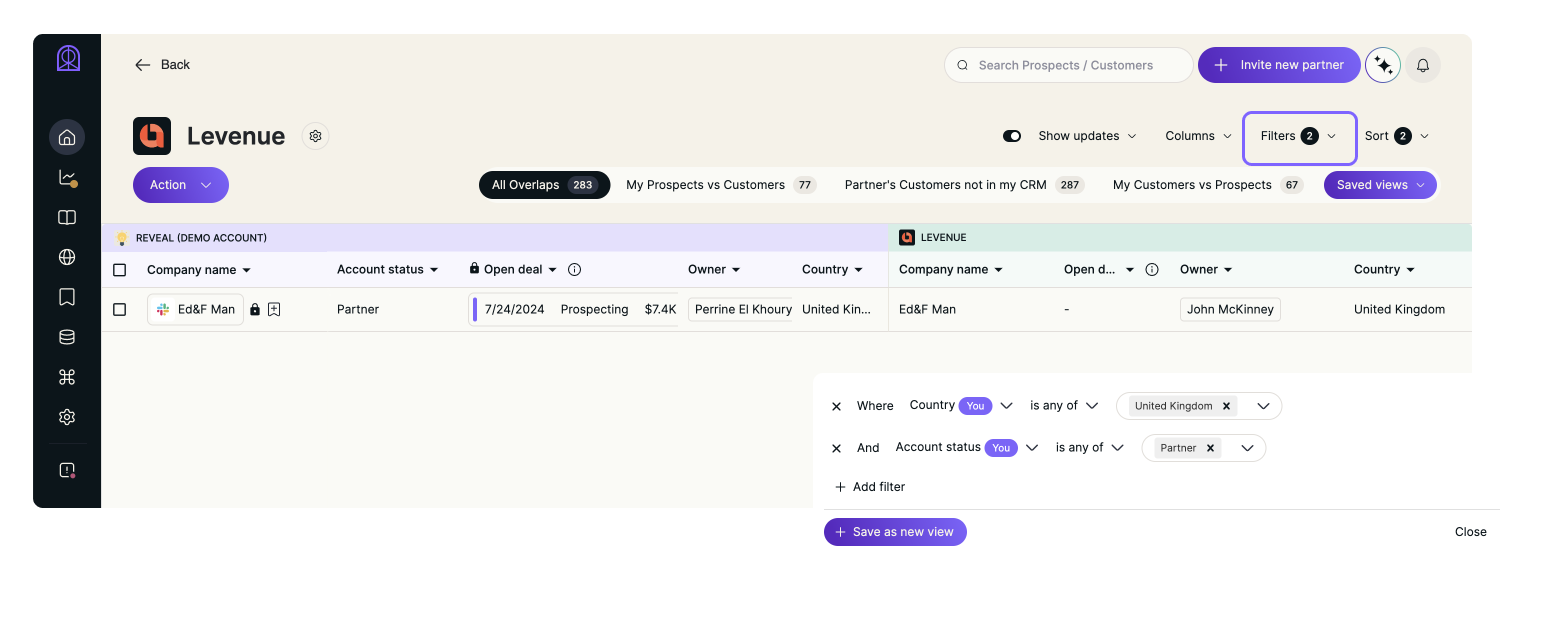Open the open-book sidebar icon
This screenshot has width=1562, height=622.
pos(67,217)
